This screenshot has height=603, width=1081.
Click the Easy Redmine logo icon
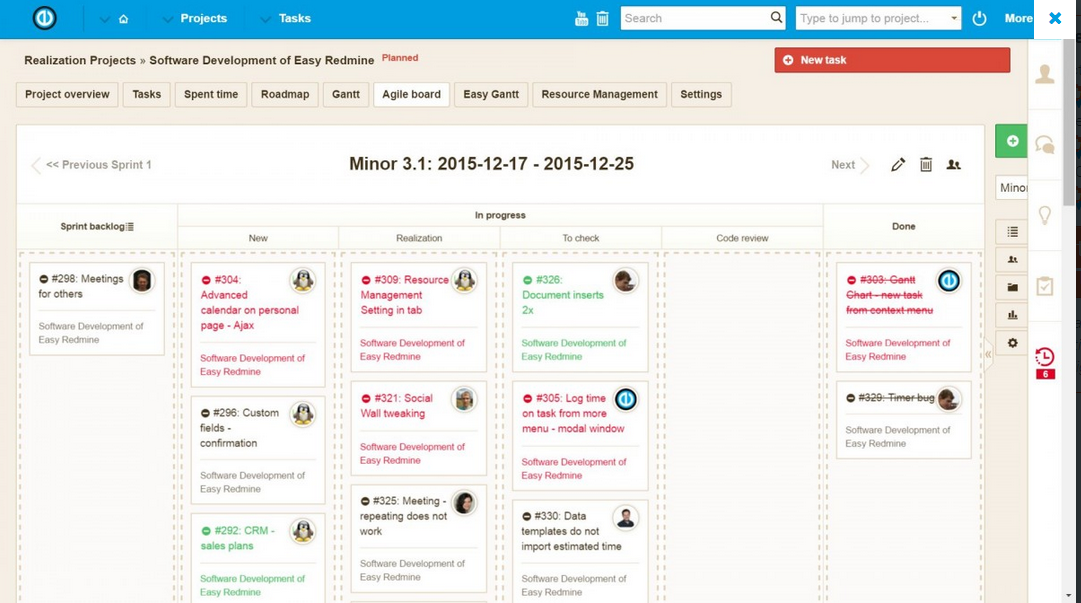coord(45,18)
